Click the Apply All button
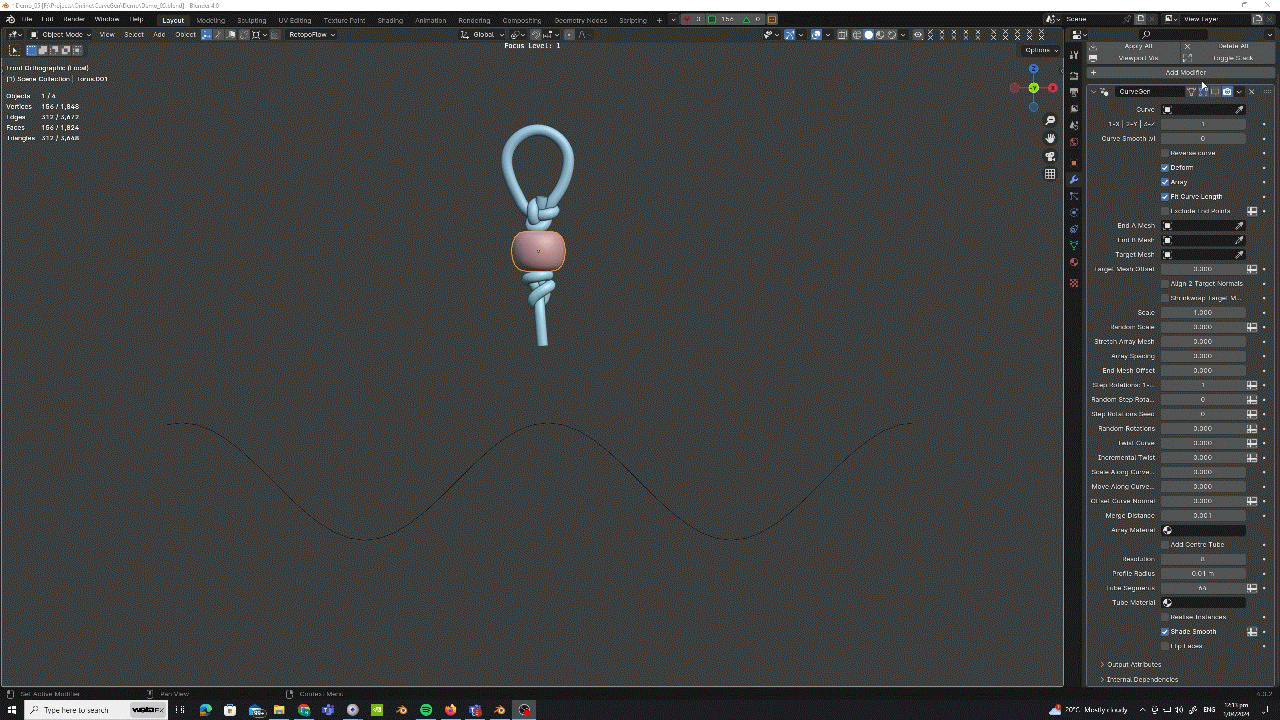The image size is (1280, 720). click(1138, 46)
